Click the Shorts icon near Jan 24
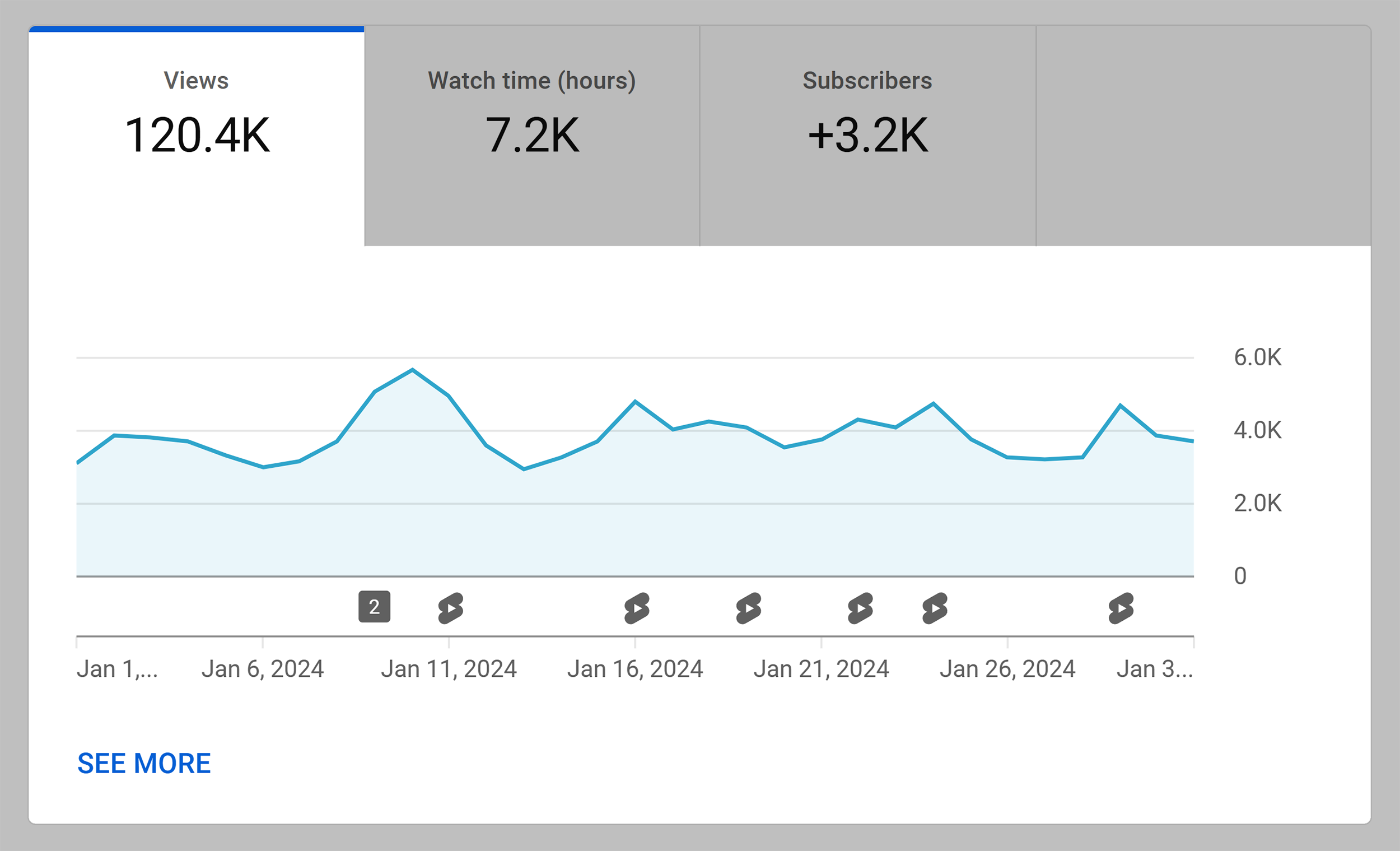Viewport: 1400px width, 851px height. tap(935, 608)
